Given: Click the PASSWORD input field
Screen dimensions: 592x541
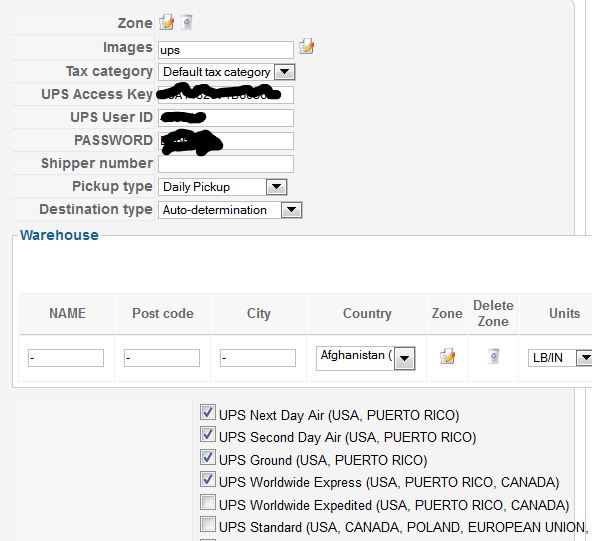Looking at the screenshot, I should 225,141.
